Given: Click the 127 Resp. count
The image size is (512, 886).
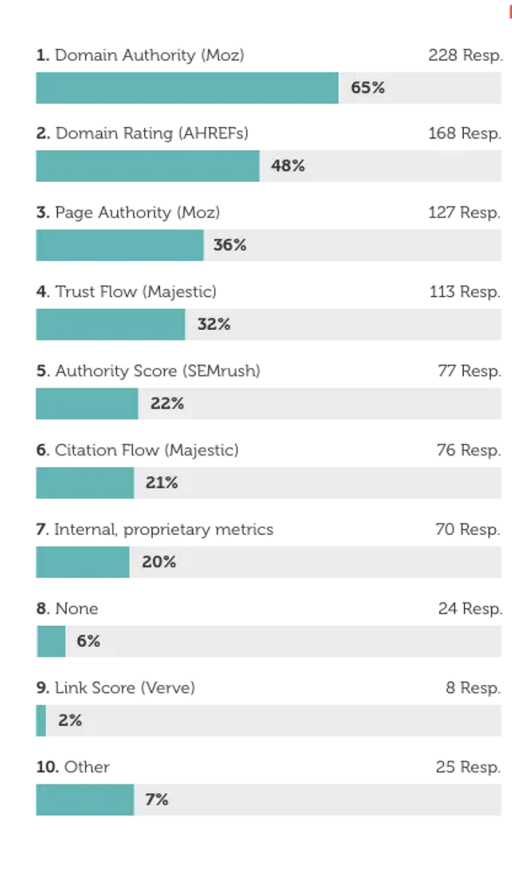Looking at the screenshot, I should point(465,212).
